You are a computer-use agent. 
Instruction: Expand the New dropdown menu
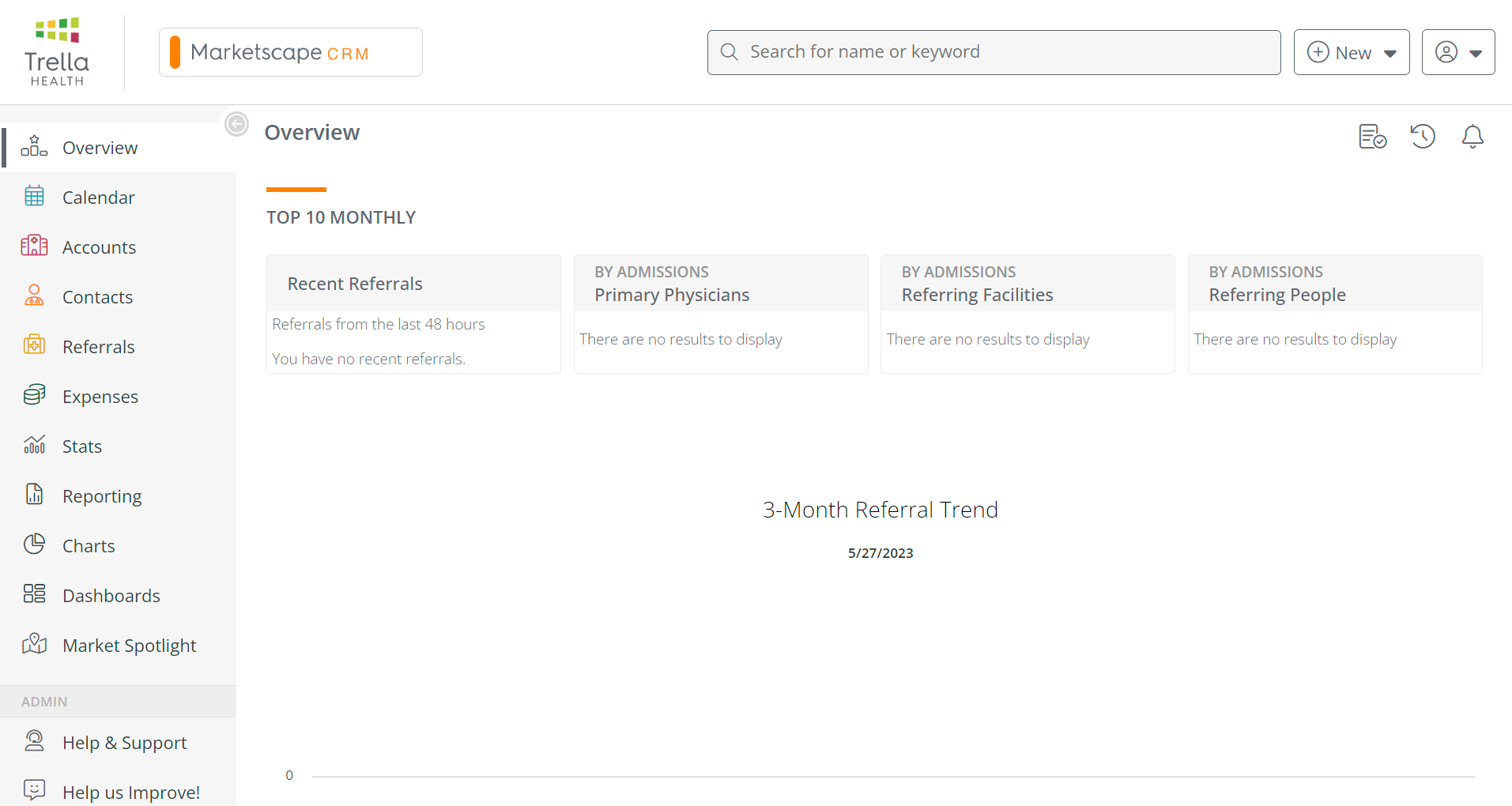point(1351,53)
